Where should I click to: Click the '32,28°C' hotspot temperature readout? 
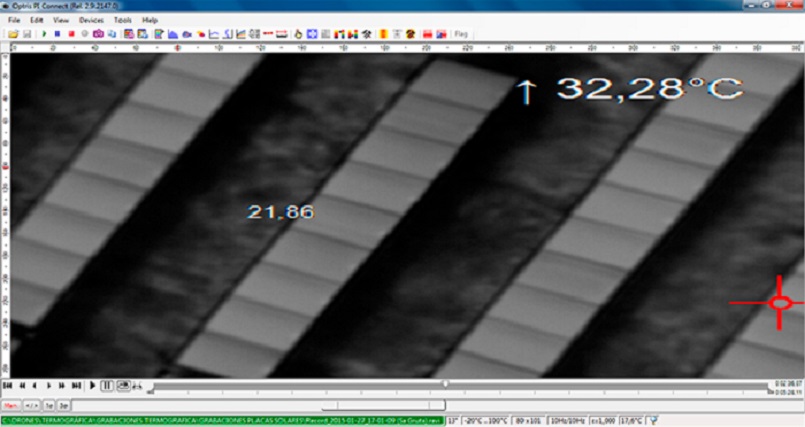[649, 88]
